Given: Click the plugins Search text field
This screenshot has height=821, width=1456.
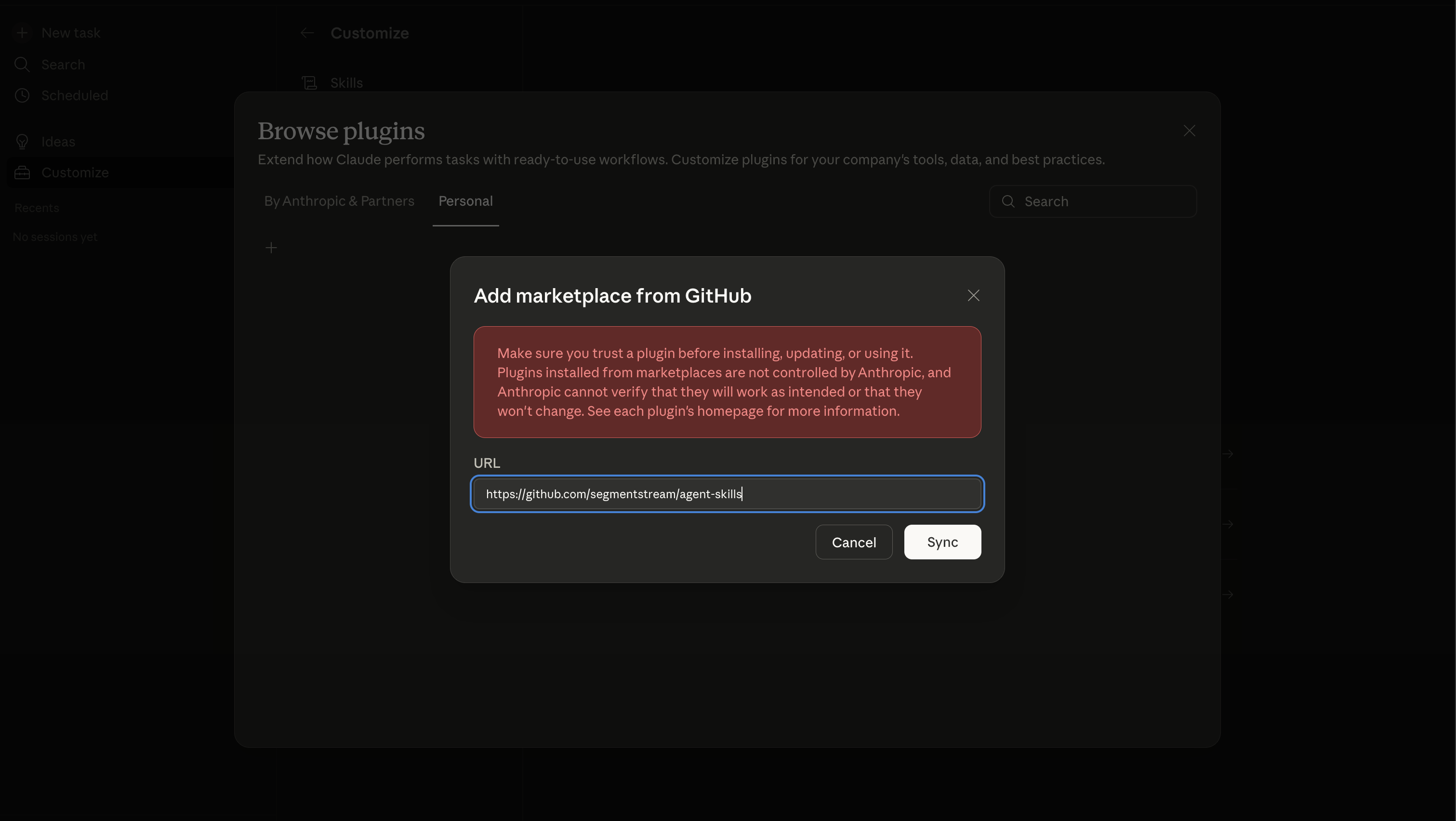Looking at the screenshot, I should pos(1091,201).
